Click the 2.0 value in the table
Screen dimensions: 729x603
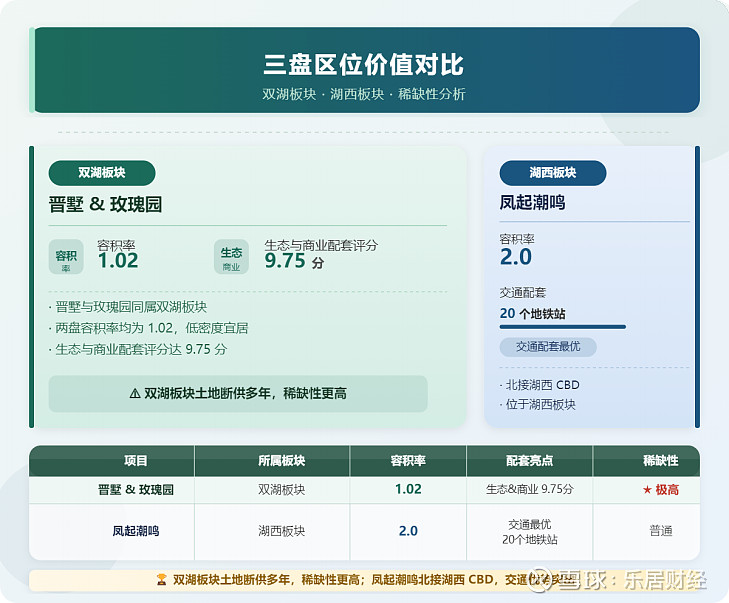(408, 531)
